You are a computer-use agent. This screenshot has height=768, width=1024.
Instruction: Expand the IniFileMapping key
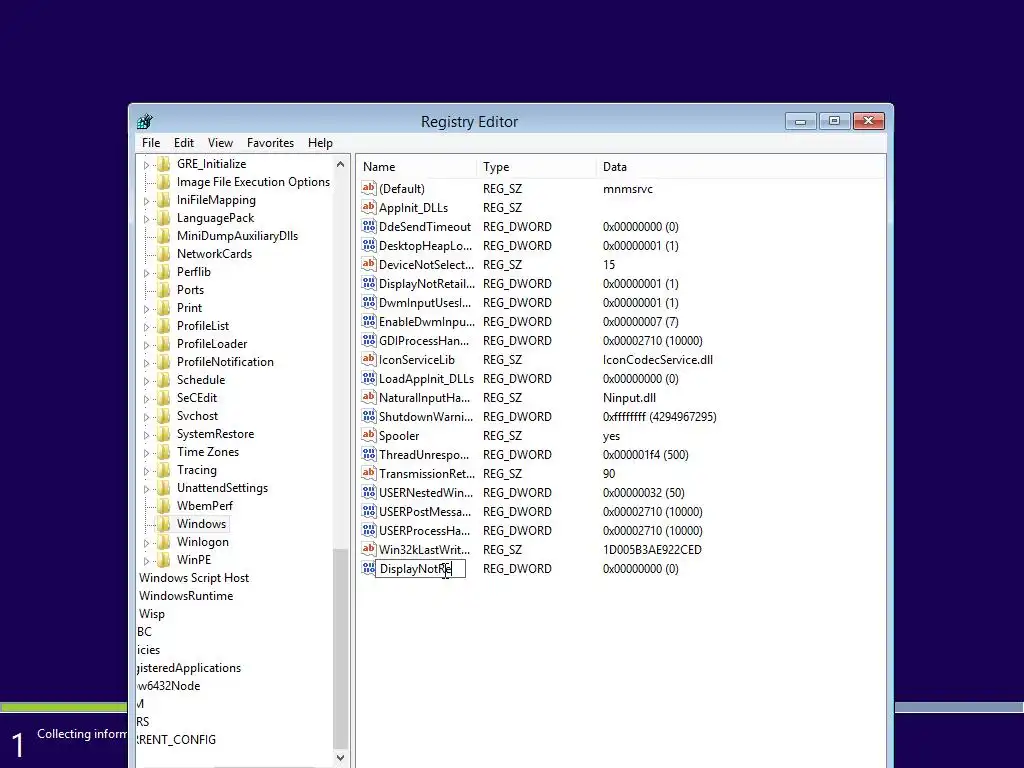(x=146, y=200)
